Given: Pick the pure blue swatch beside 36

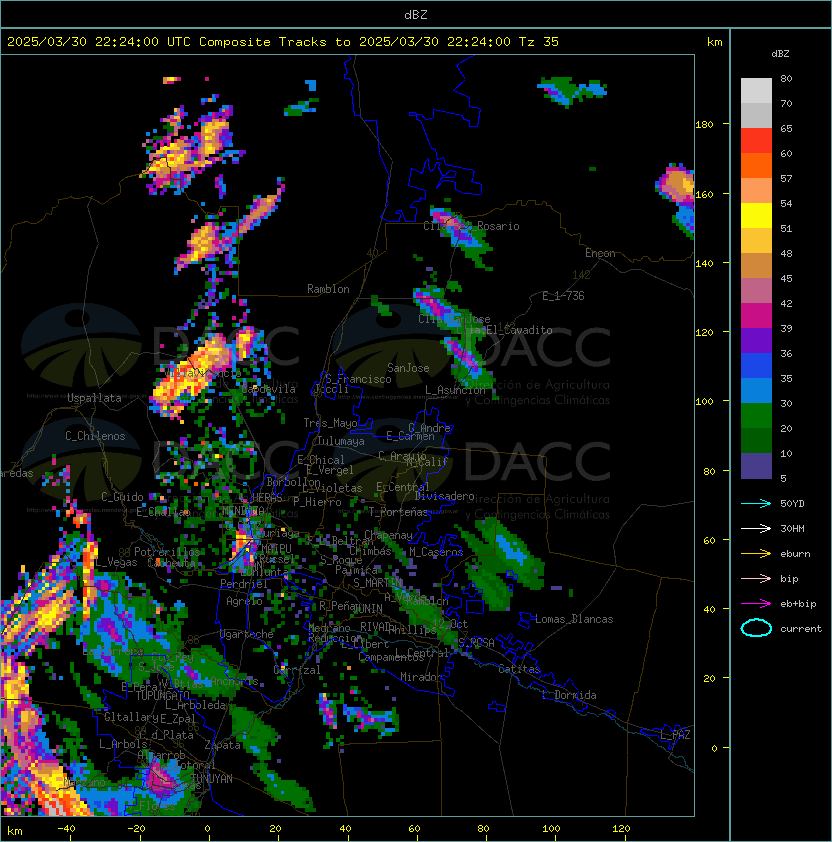Looking at the screenshot, I should 756,366.
